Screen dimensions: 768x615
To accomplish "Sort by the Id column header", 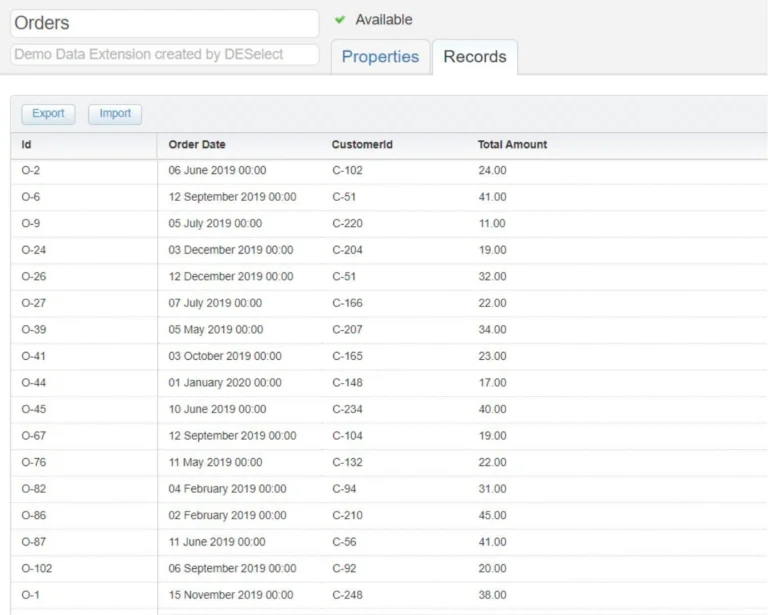I will coord(27,145).
